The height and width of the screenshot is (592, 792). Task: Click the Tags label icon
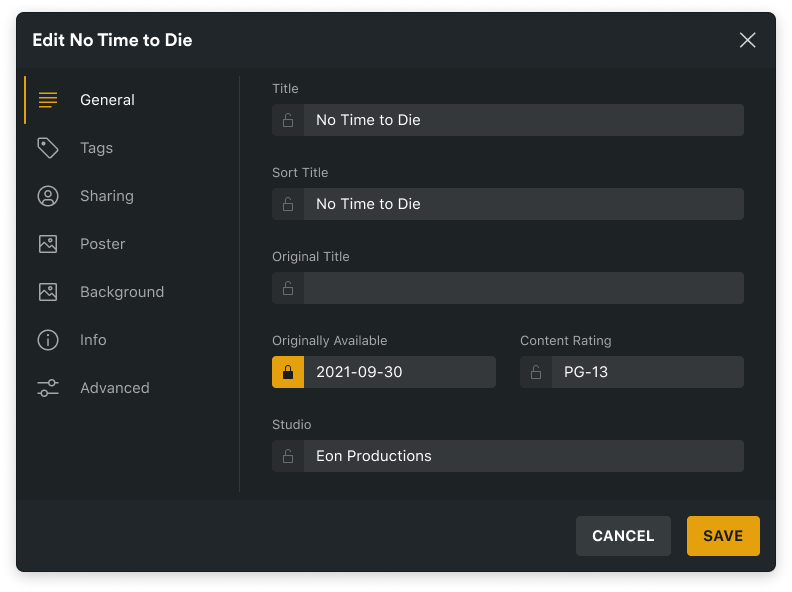click(48, 148)
